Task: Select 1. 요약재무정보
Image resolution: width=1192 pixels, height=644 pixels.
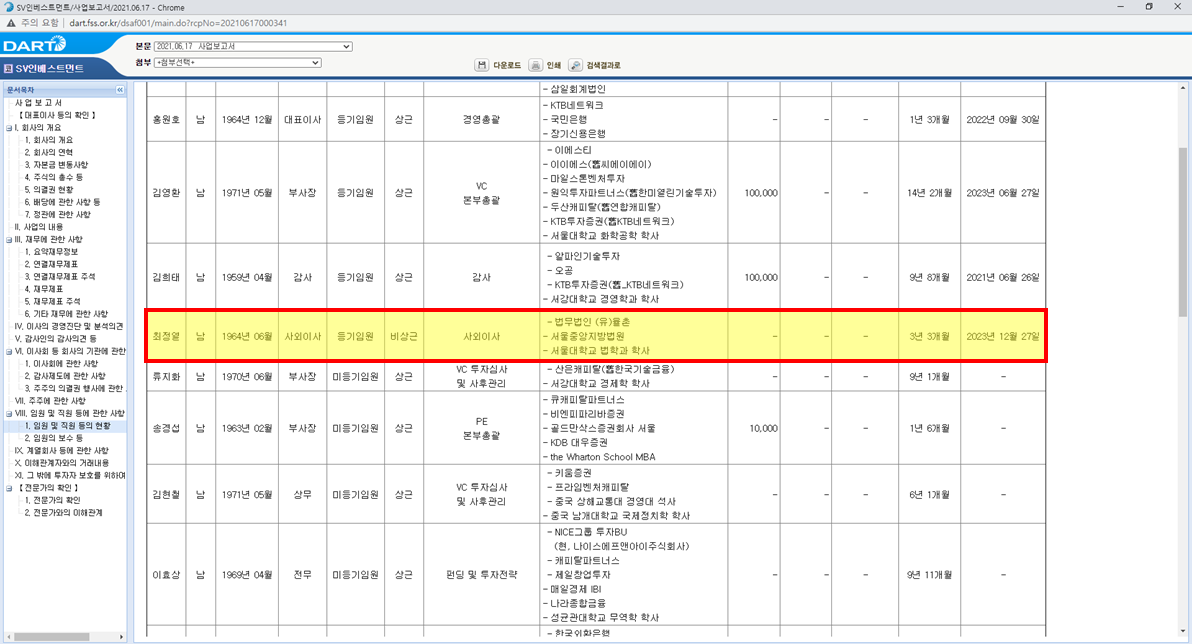Action: point(51,252)
